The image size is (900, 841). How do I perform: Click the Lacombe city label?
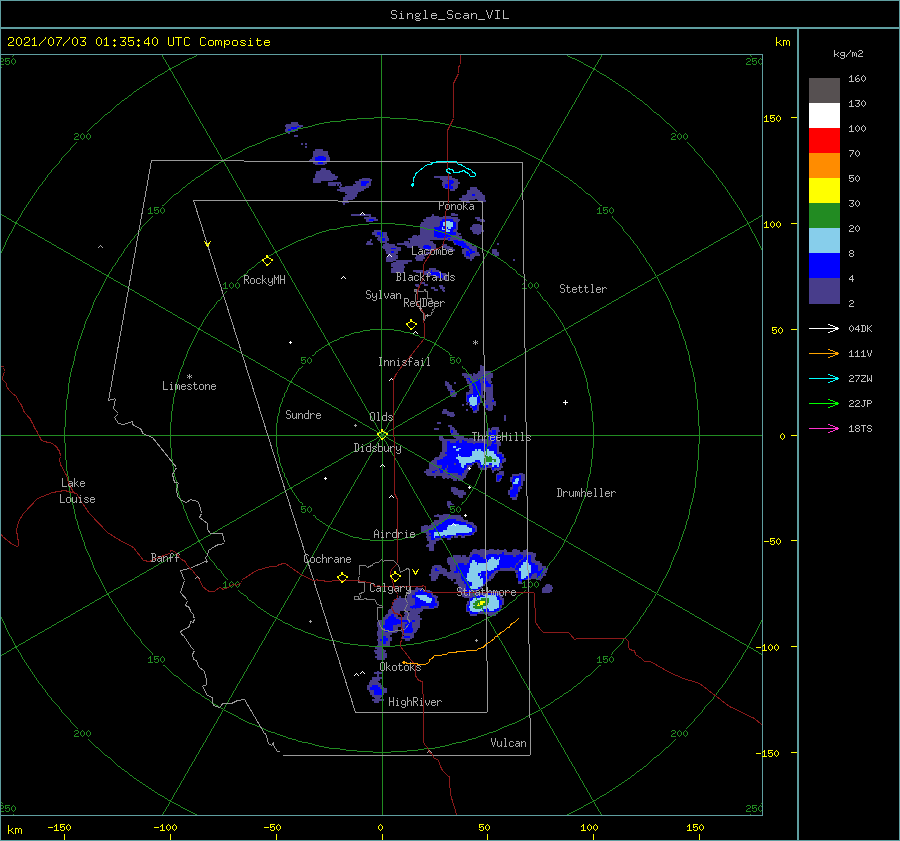(x=432, y=251)
